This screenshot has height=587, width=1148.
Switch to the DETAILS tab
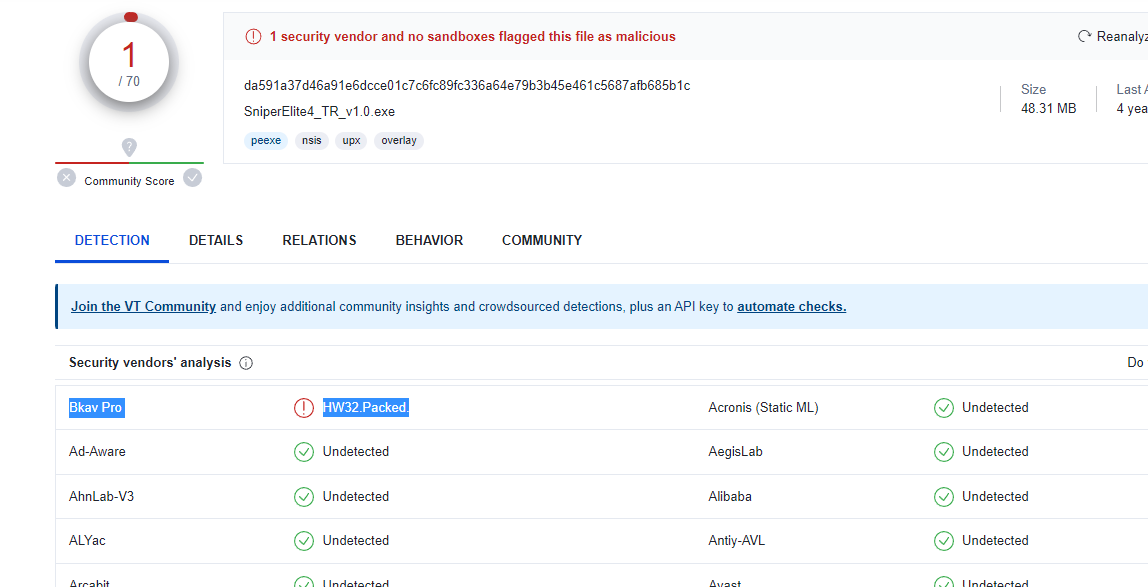[x=216, y=241]
